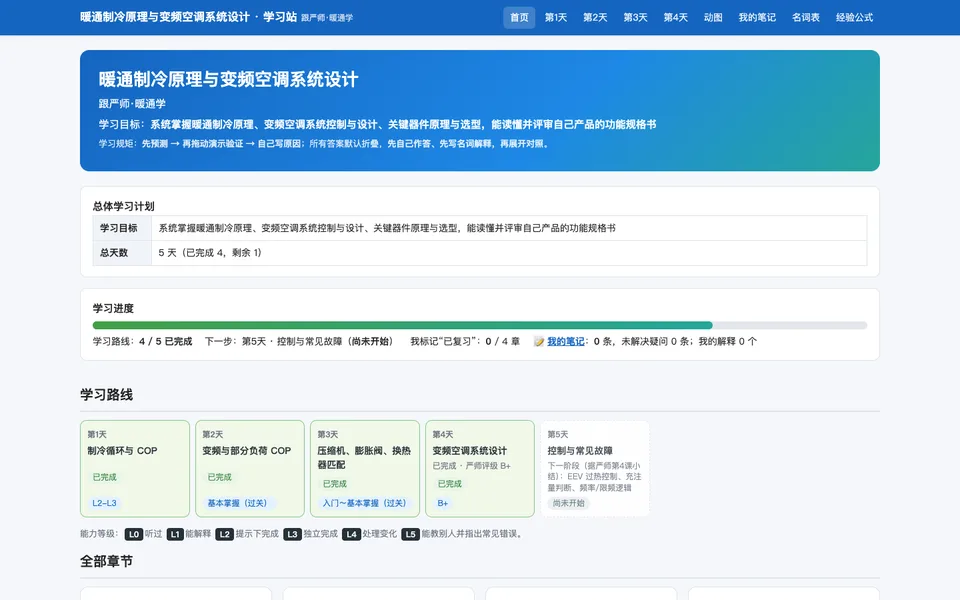The image size is (960, 600).
Task: Click the 基本掌握（过关） badge on day 2 card
Action: pos(237,503)
